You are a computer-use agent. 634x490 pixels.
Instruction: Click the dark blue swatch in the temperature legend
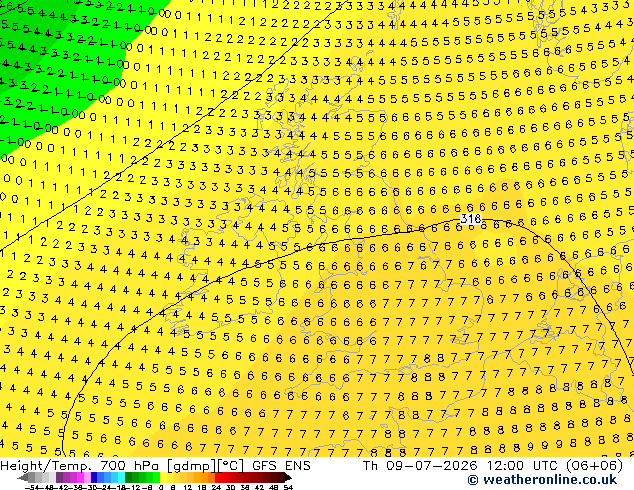[x=94, y=478]
